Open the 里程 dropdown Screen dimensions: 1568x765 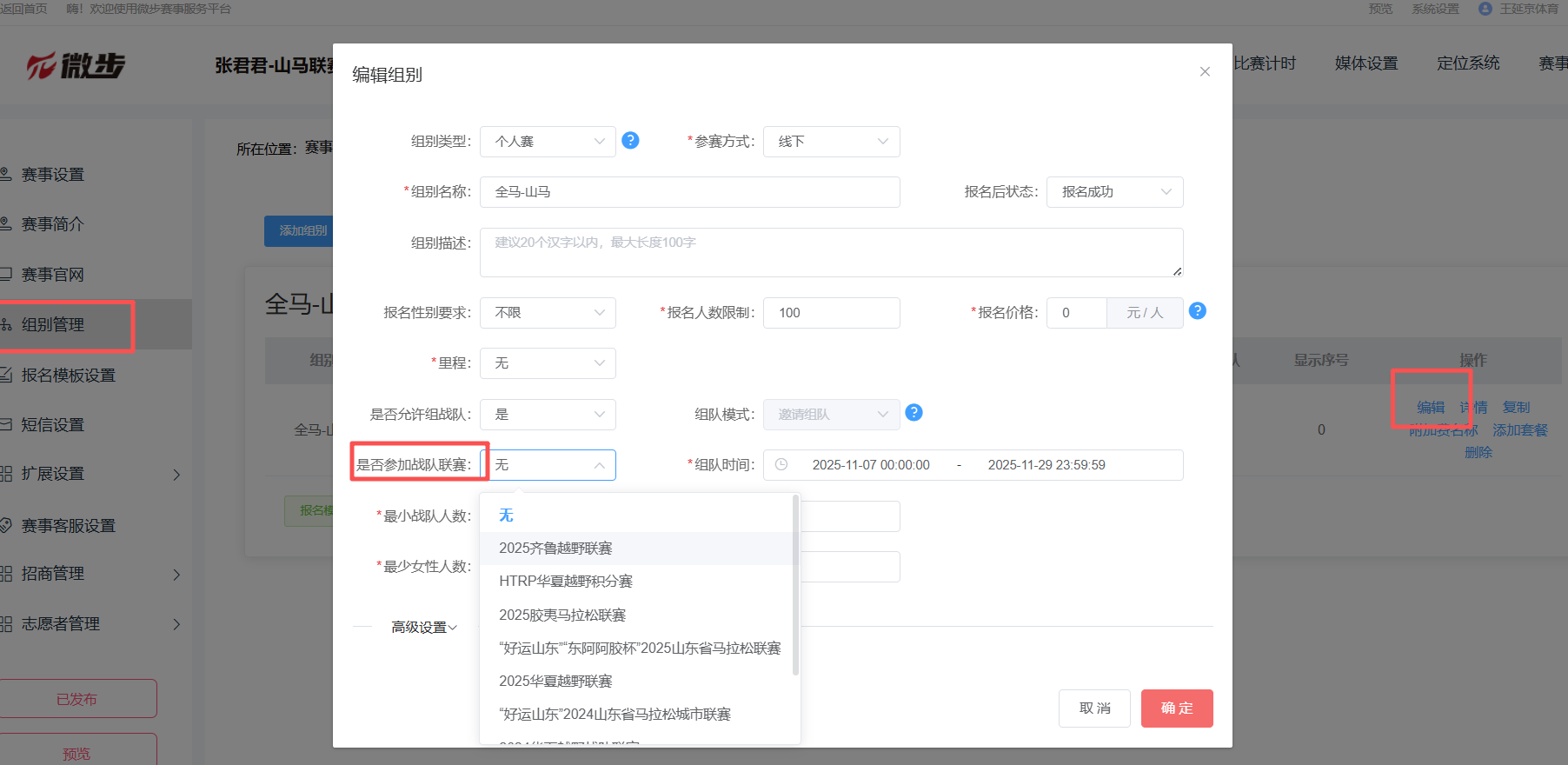click(x=548, y=363)
